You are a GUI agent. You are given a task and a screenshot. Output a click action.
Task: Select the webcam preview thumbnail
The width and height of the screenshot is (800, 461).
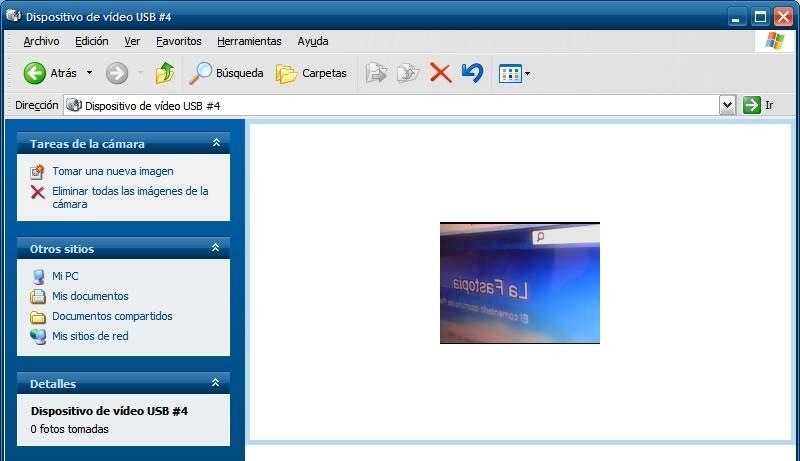(520, 283)
